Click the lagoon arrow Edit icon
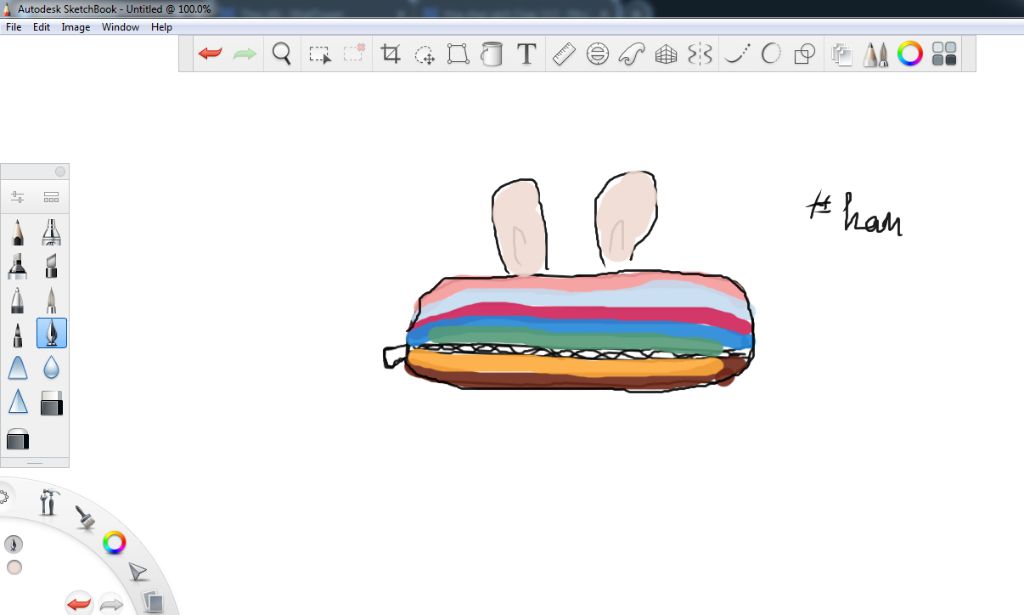Screen dimensions: 1024x615 [x=137, y=572]
